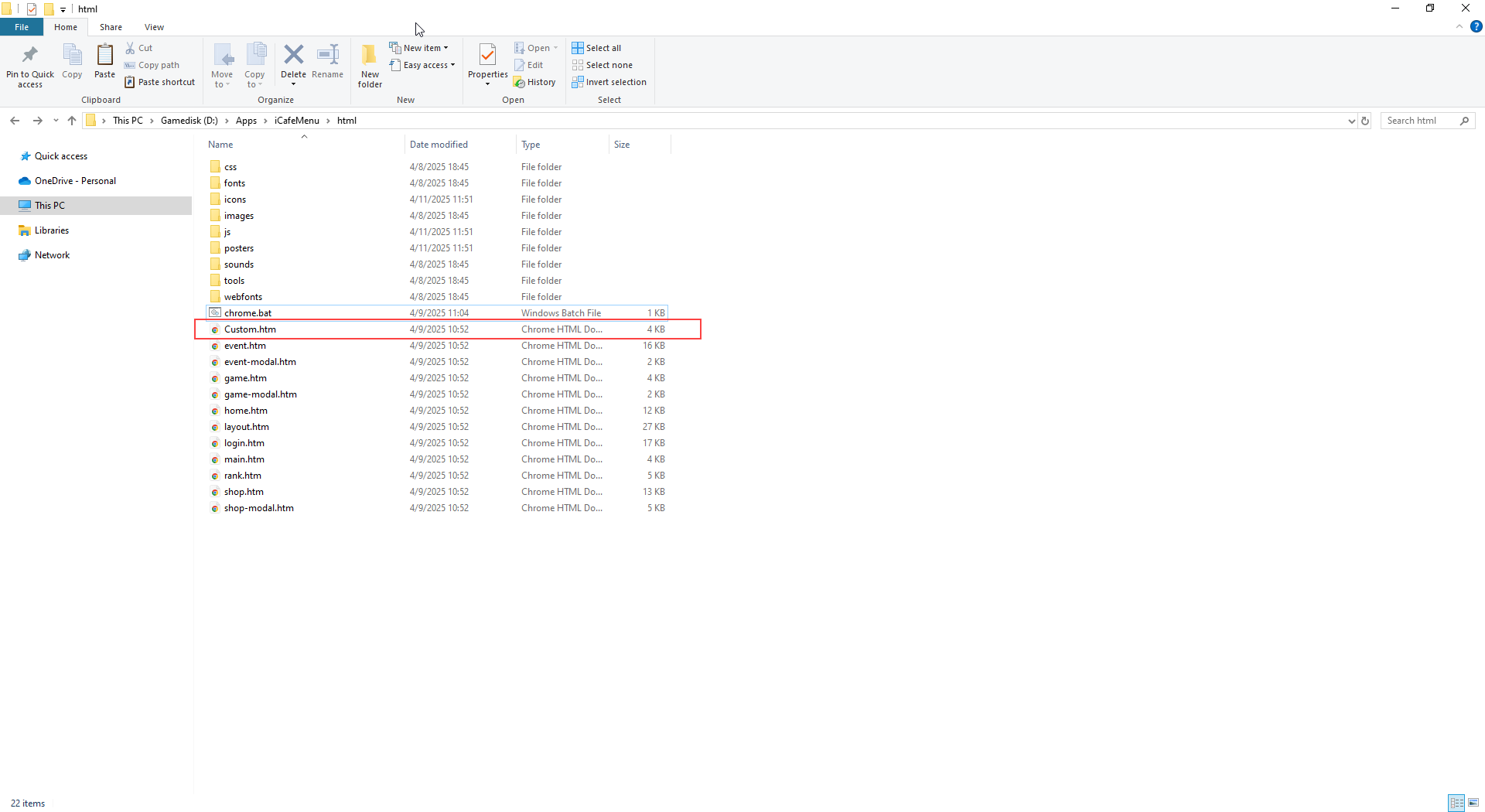The height and width of the screenshot is (812, 1485).
Task: Refresh the folder view using the refresh icon
Action: pos(1365,121)
